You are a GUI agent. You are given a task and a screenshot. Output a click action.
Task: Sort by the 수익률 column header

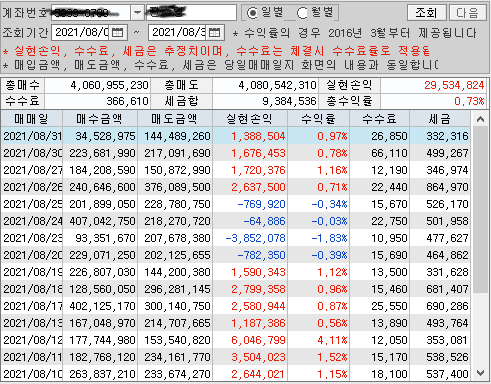click(x=318, y=119)
